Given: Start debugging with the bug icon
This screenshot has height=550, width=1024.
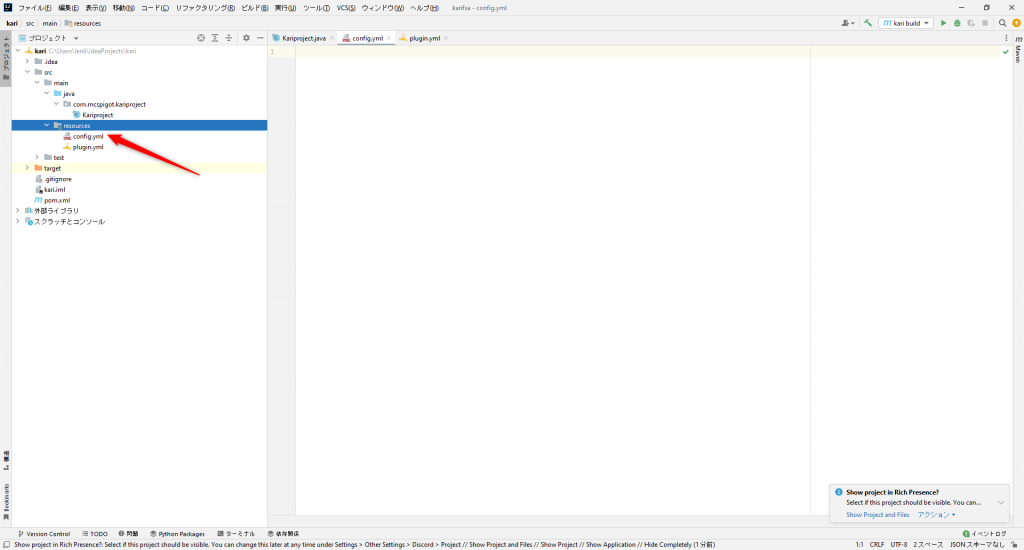Looking at the screenshot, I should [x=957, y=23].
